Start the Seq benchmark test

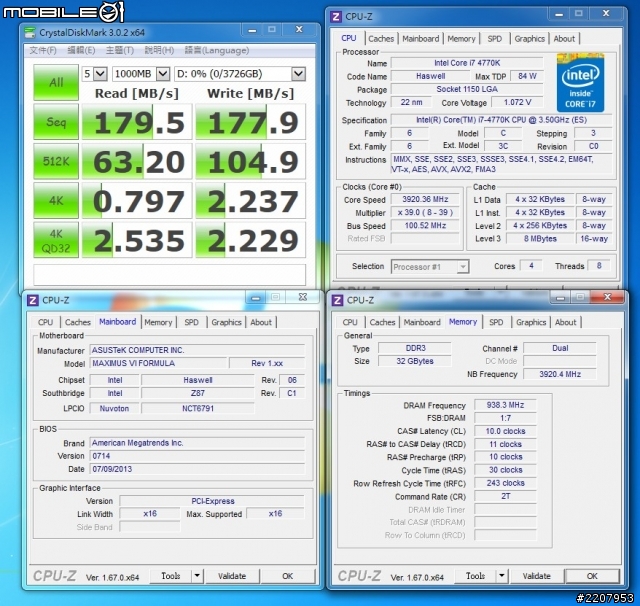56,122
